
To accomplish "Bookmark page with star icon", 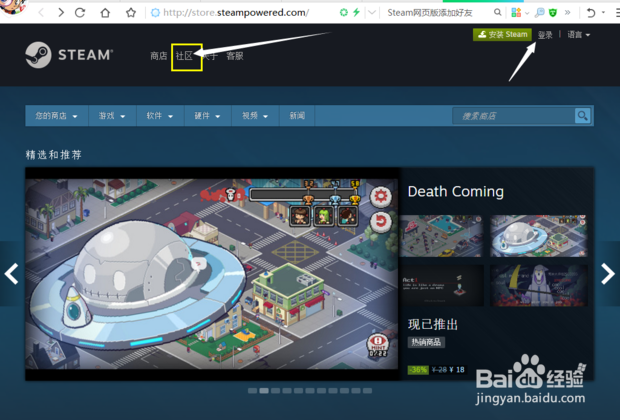I will coord(131,13).
